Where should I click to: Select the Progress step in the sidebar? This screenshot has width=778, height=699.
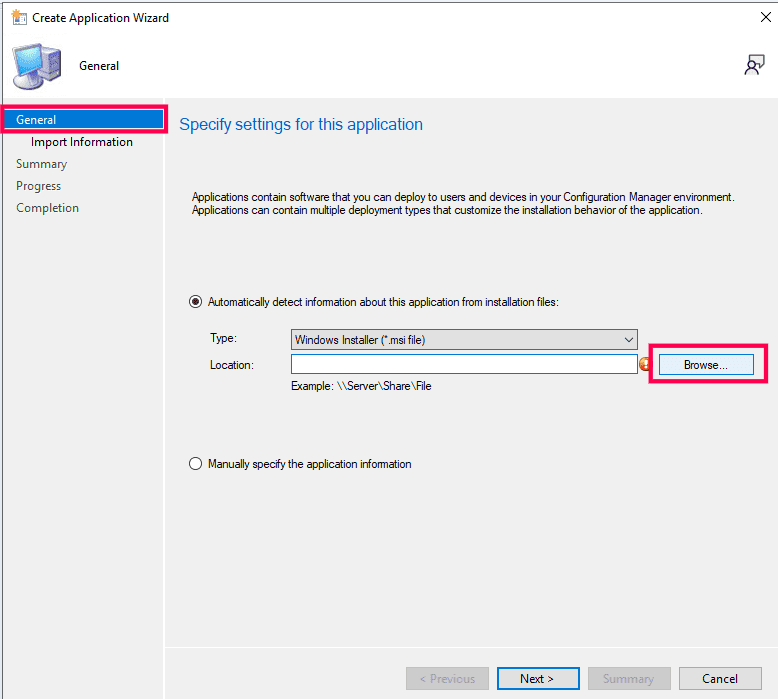39,186
